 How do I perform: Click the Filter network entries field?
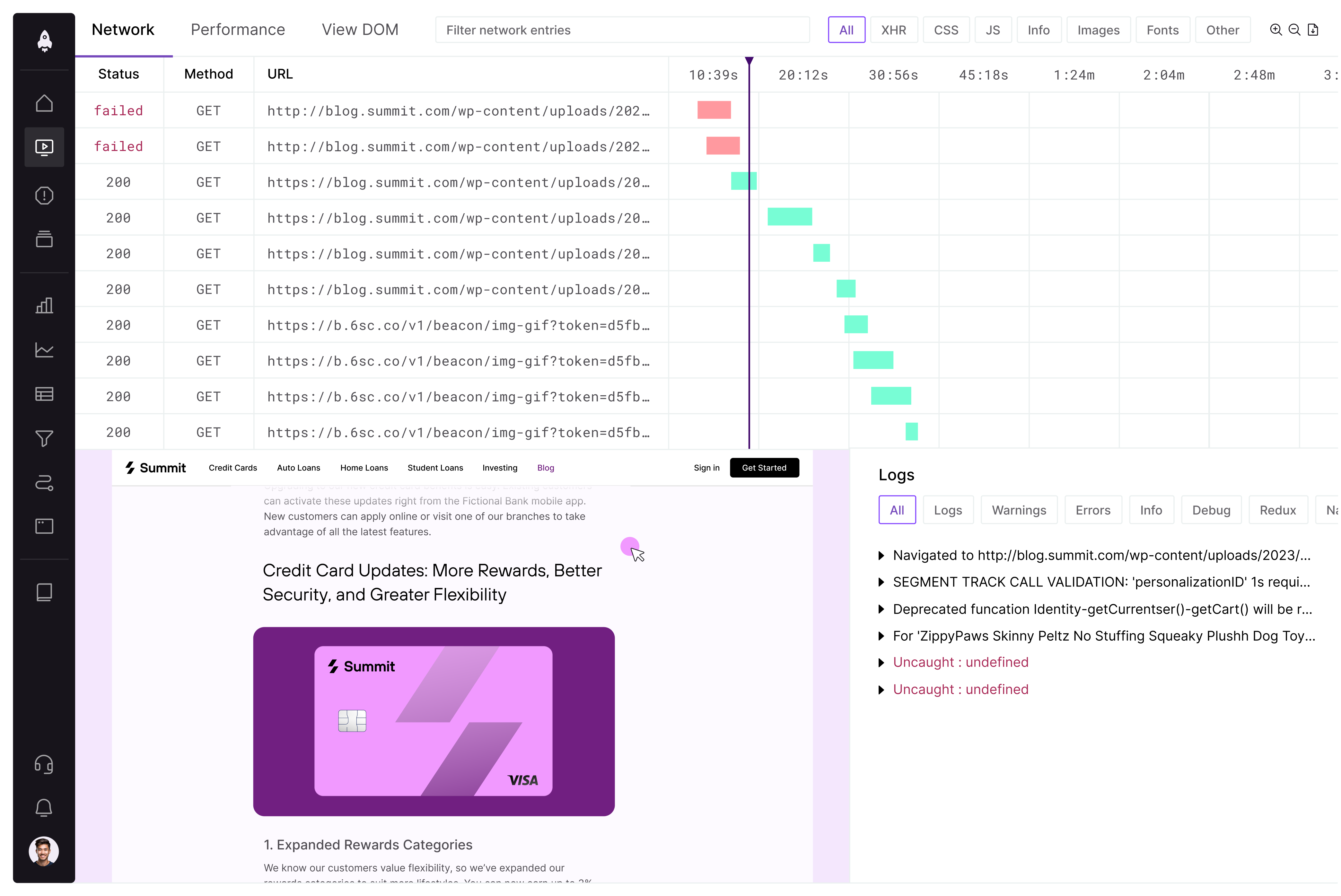622,30
